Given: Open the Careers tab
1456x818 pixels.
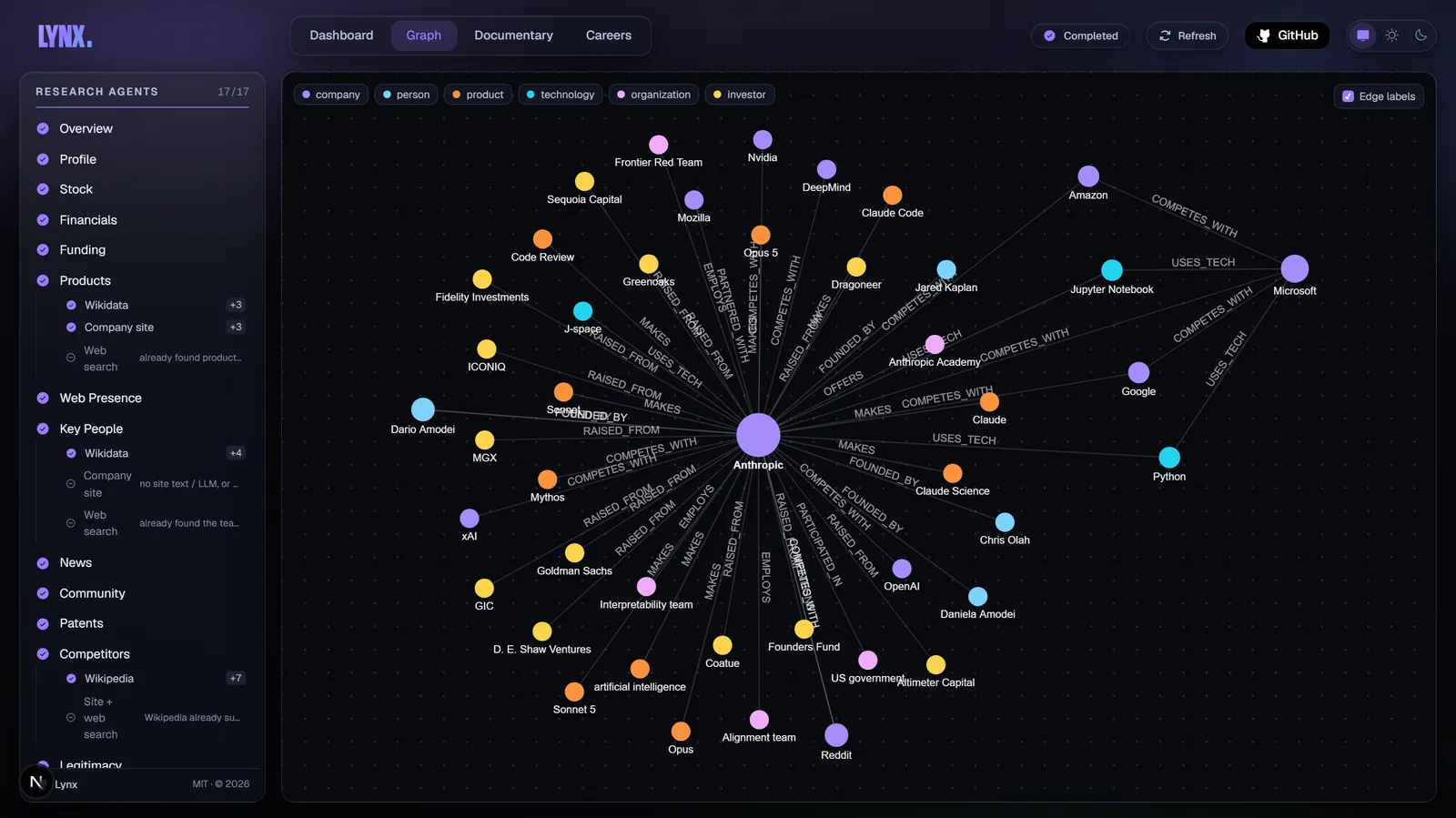Looking at the screenshot, I should pos(608,35).
